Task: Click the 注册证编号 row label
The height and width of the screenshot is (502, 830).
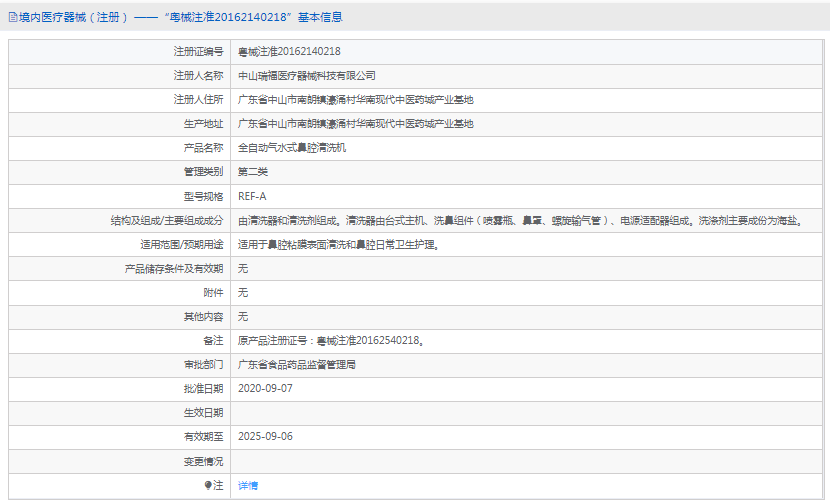Action: pyautogui.click(x=199, y=51)
